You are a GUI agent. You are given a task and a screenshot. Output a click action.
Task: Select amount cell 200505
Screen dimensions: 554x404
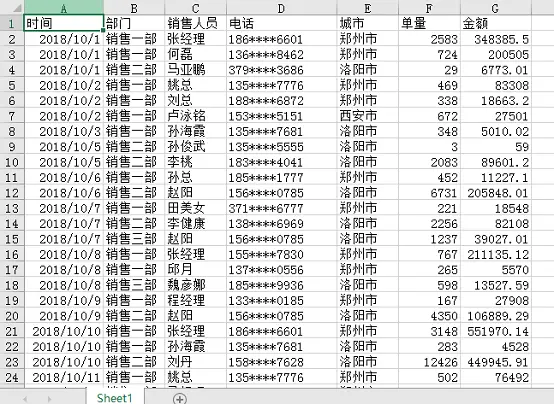point(496,54)
